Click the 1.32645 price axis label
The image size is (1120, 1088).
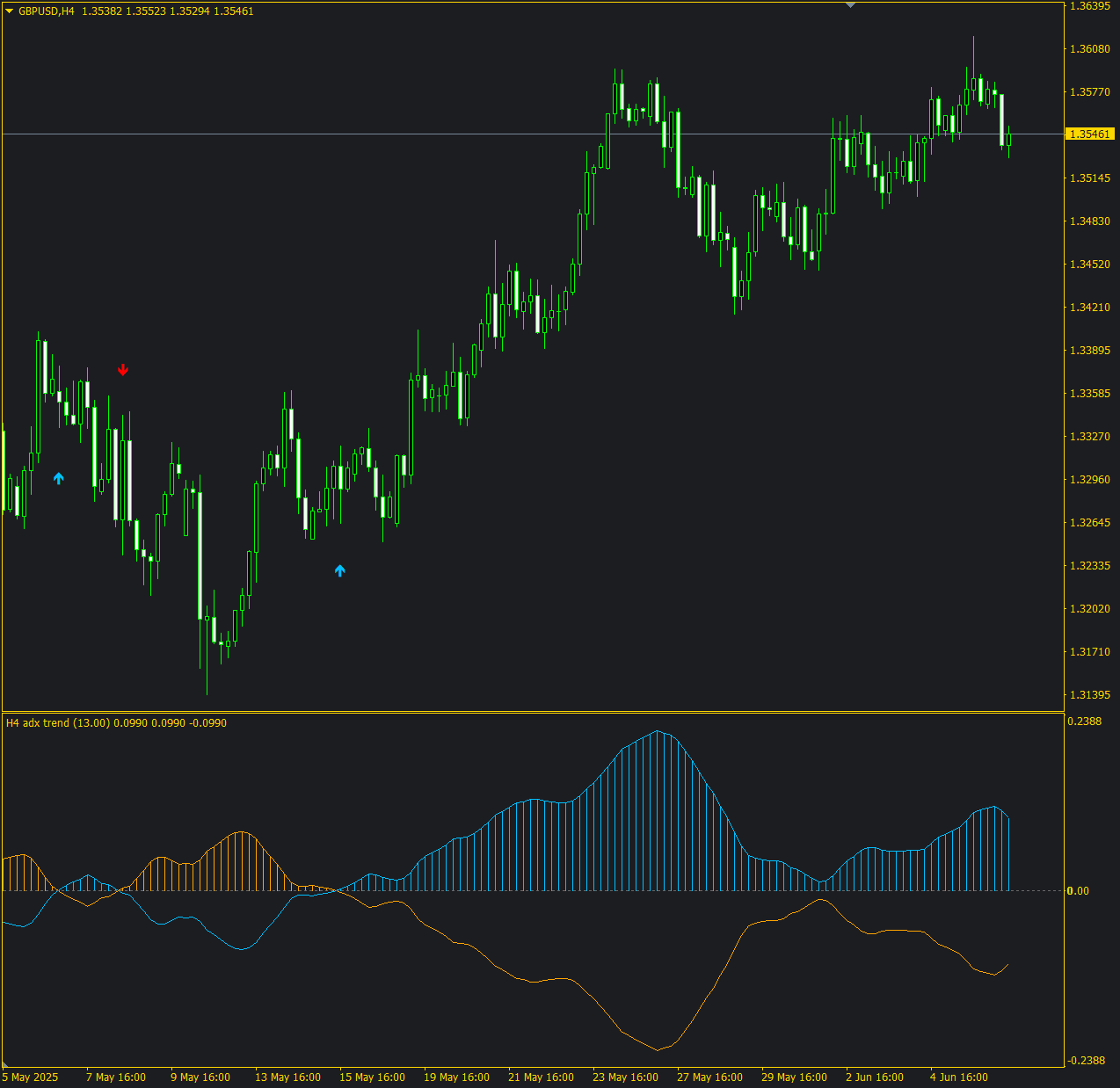[x=1089, y=523]
